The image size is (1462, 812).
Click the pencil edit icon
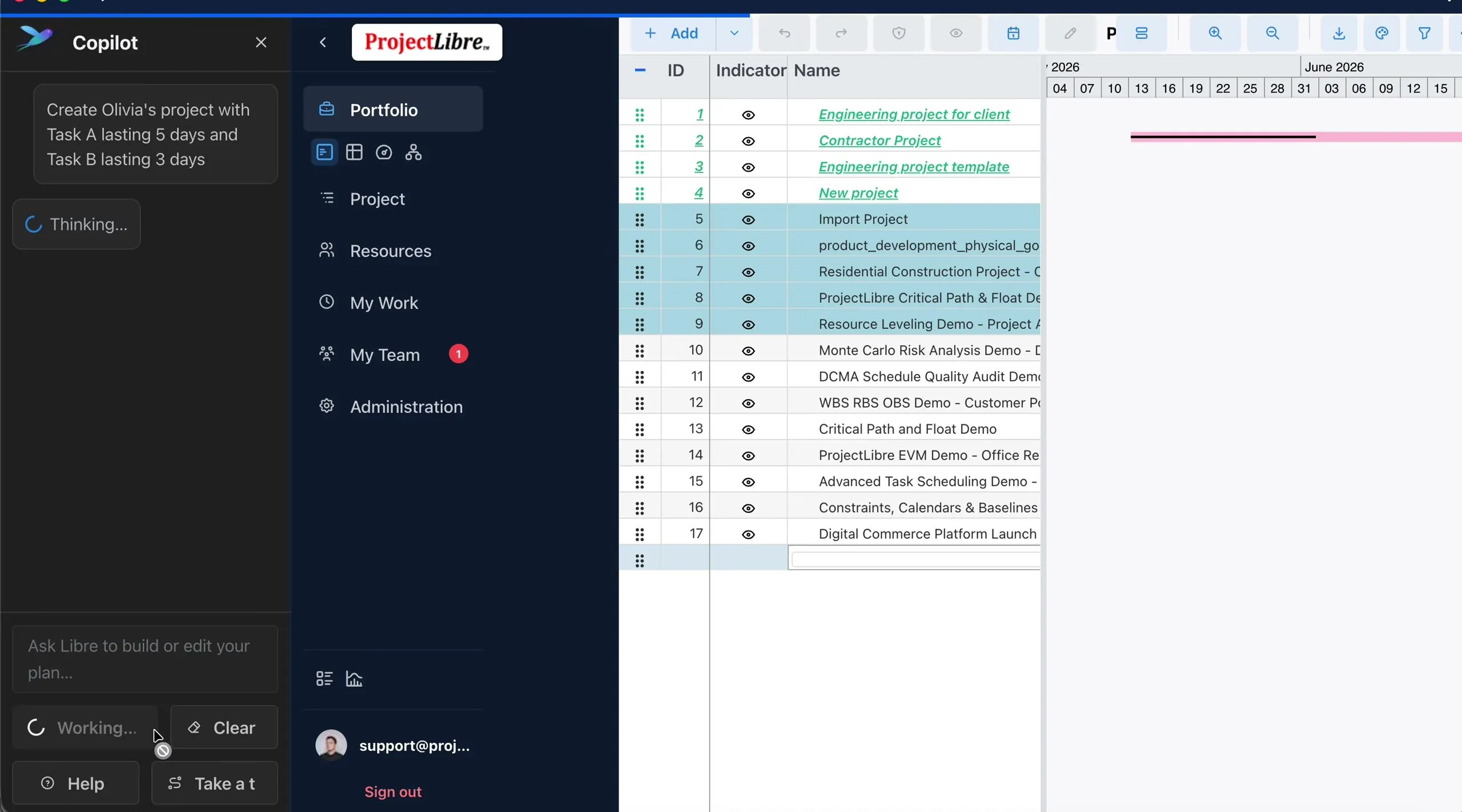pos(1070,33)
